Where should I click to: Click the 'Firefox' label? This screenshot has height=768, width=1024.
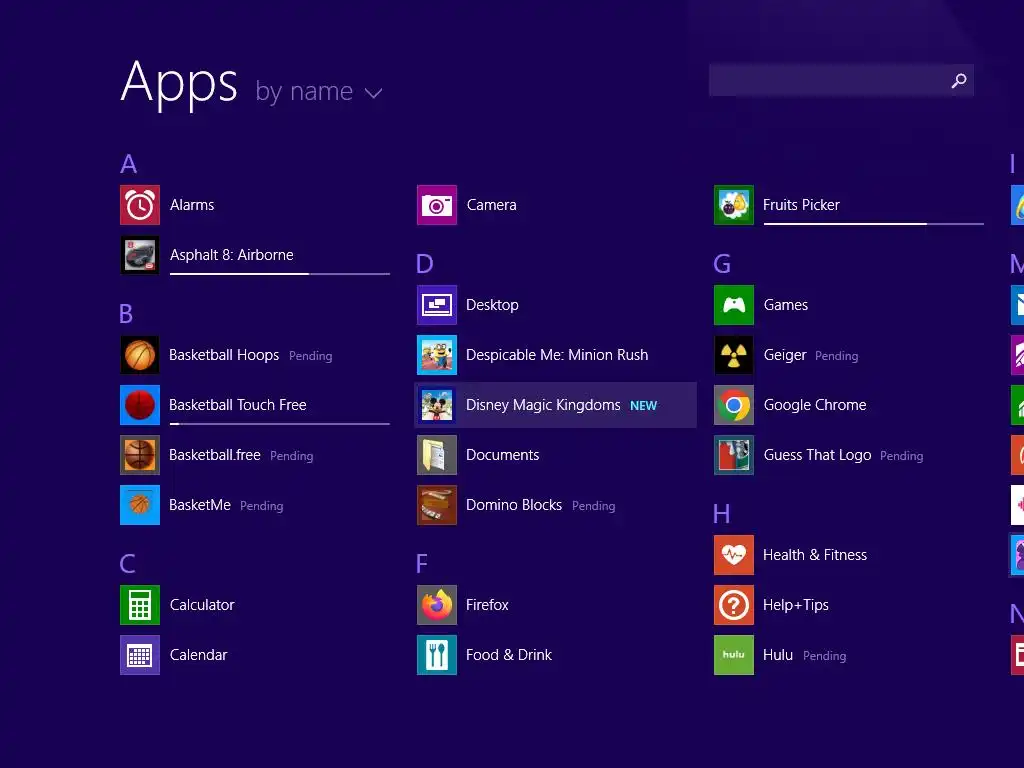(487, 605)
